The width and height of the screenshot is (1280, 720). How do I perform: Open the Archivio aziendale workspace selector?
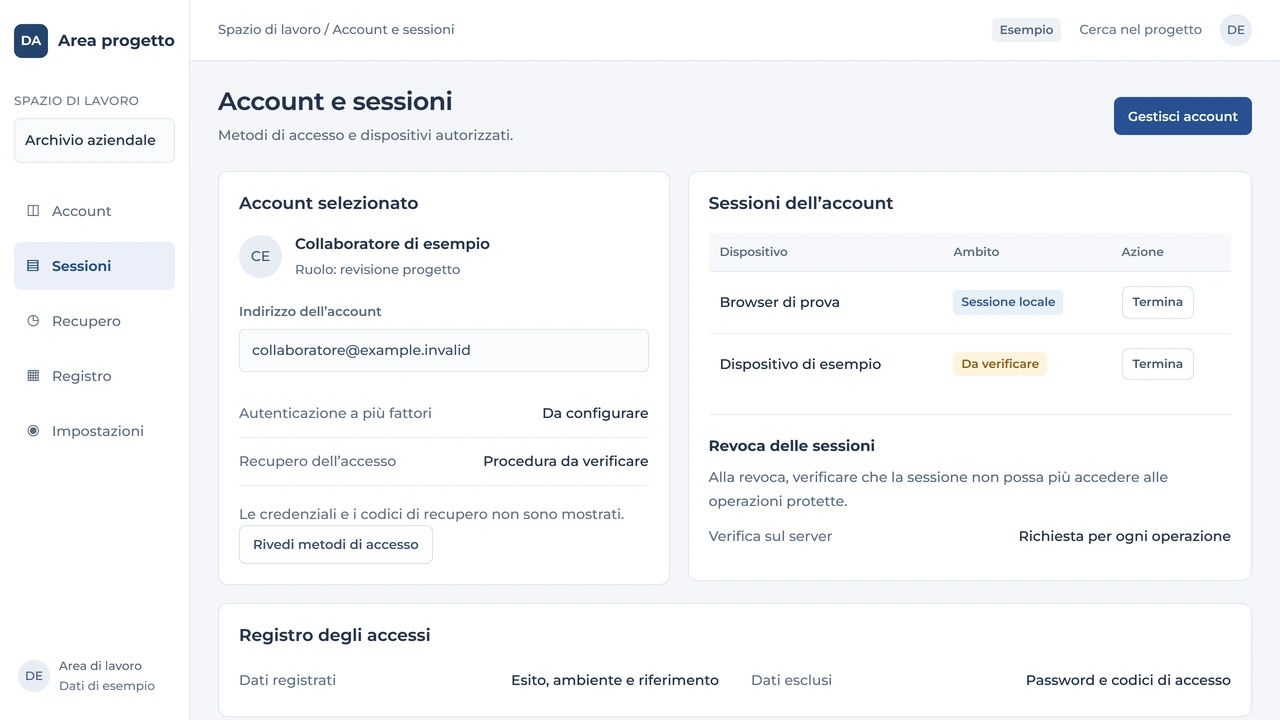94,140
